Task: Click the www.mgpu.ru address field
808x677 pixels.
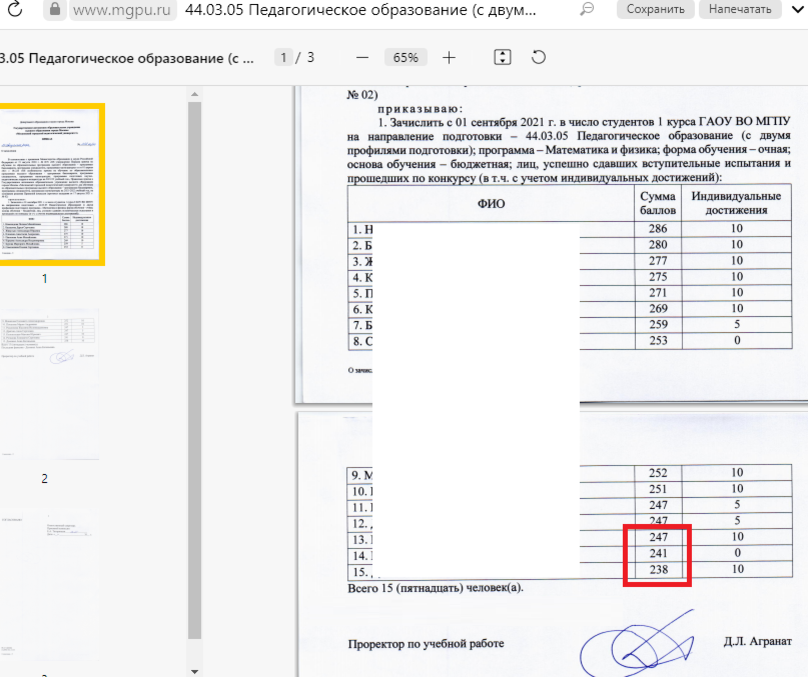Action: click(122, 10)
